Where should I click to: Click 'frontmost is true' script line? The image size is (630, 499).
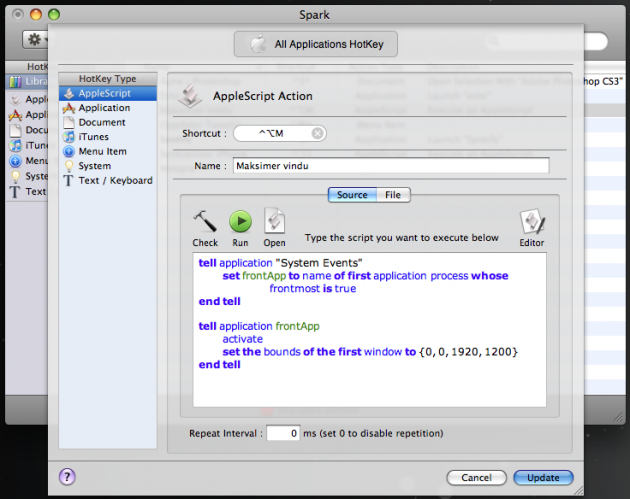pos(313,288)
